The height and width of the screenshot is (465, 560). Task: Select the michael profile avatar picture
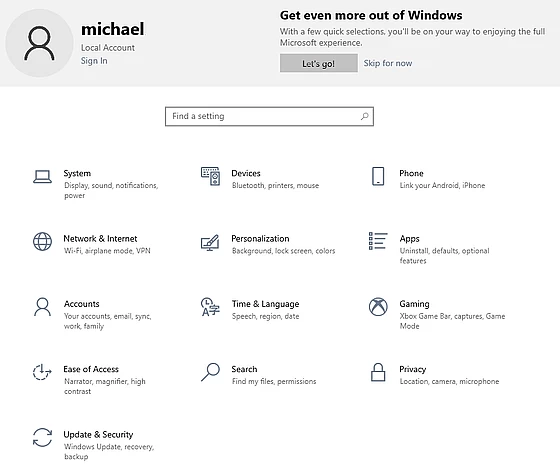tap(39, 43)
